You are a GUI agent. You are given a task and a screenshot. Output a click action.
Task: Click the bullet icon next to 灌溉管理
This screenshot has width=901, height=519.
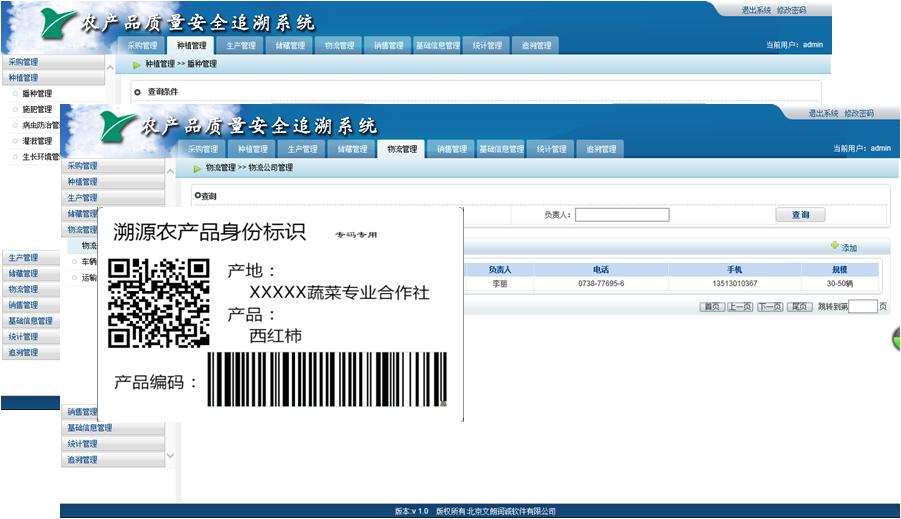[x=16, y=141]
